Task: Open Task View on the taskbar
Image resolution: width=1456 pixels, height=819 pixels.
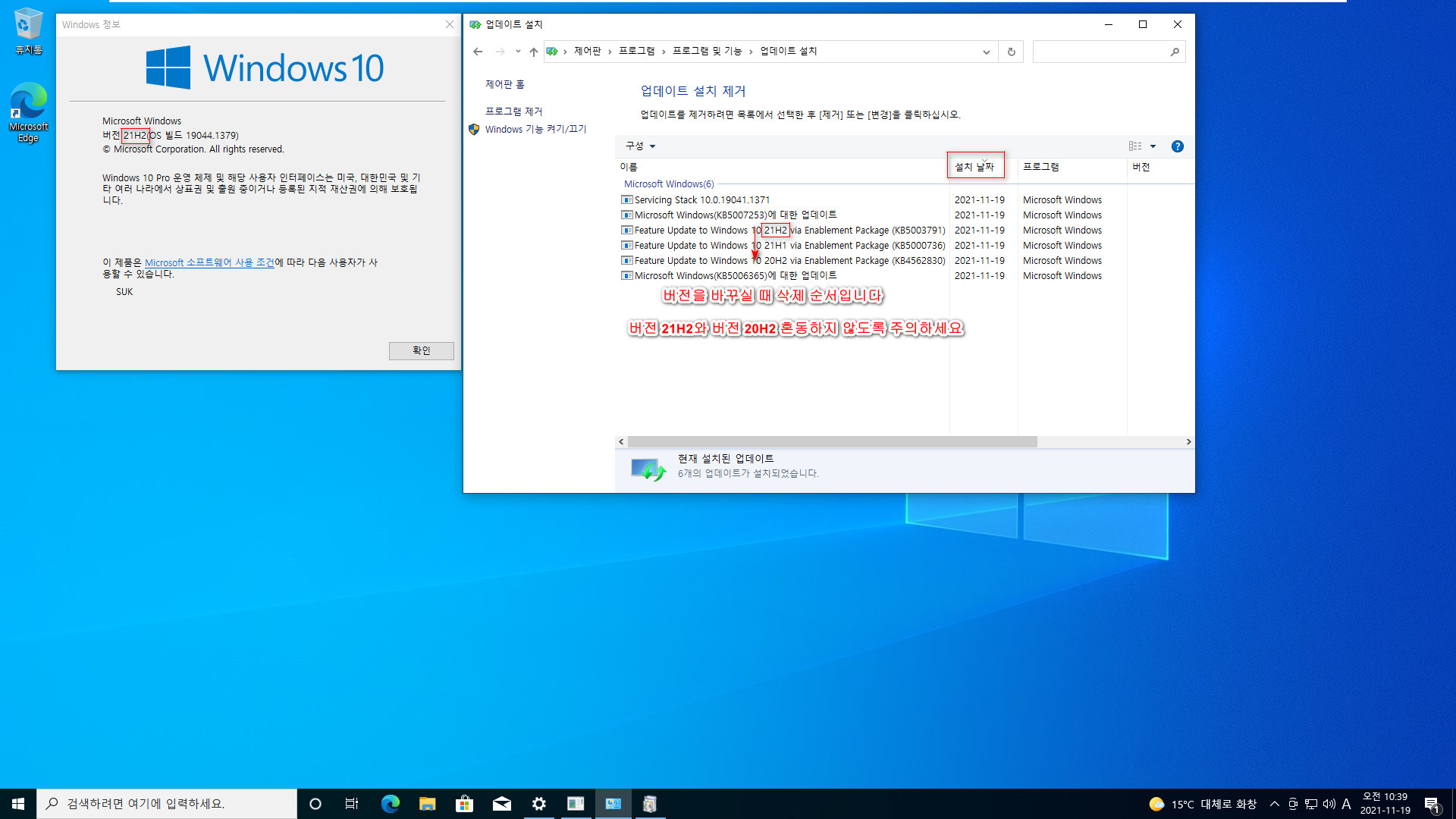Action: pos(352,804)
